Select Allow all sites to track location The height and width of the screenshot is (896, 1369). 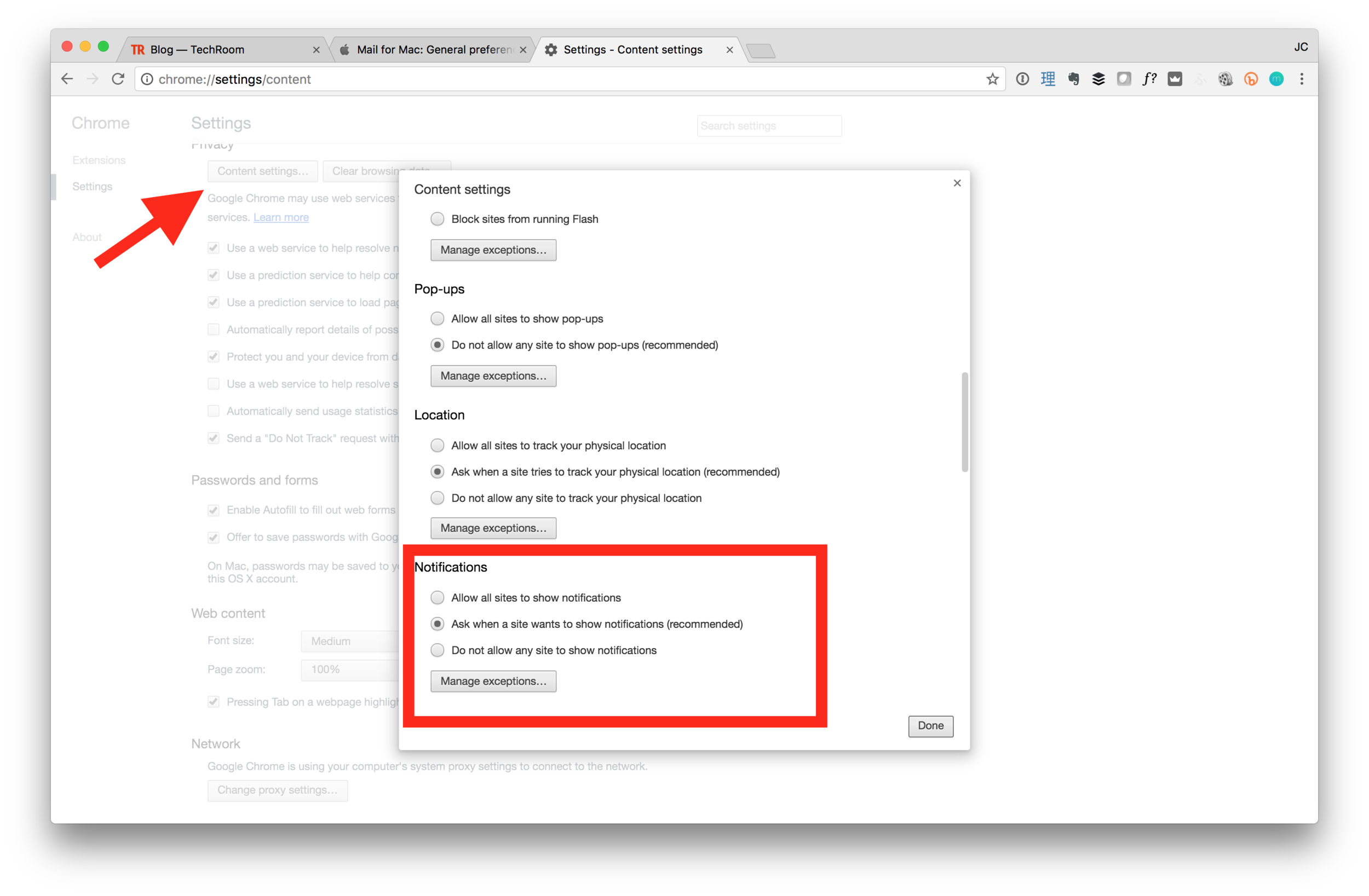click(437, 446)
